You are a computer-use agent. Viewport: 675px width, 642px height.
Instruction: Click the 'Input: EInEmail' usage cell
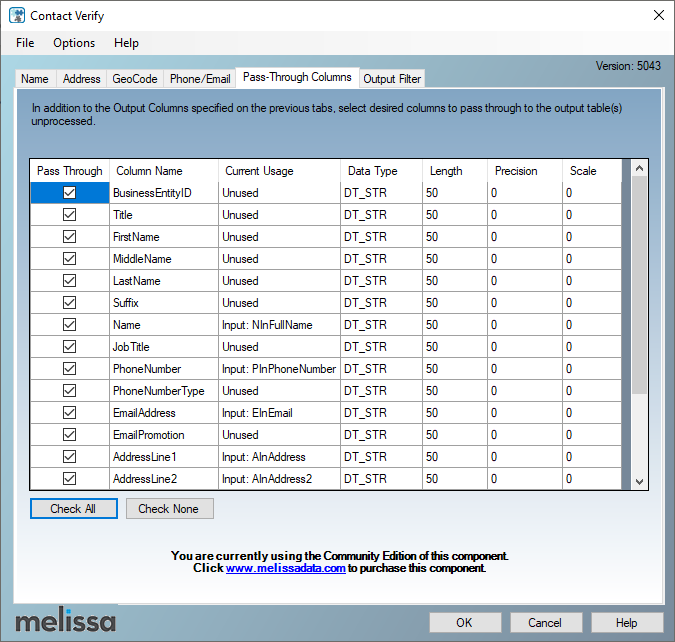tap(279, 412)
